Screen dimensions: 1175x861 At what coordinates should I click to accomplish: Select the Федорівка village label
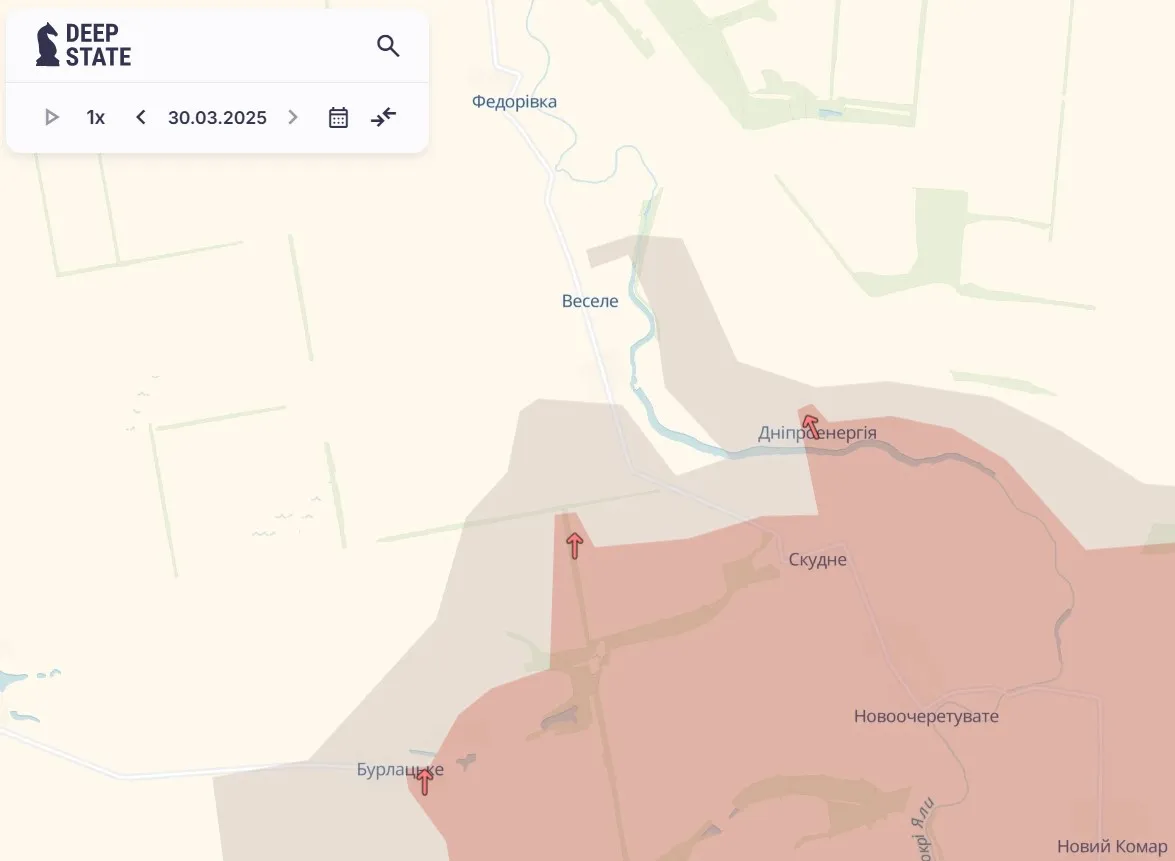pos(514,101)
